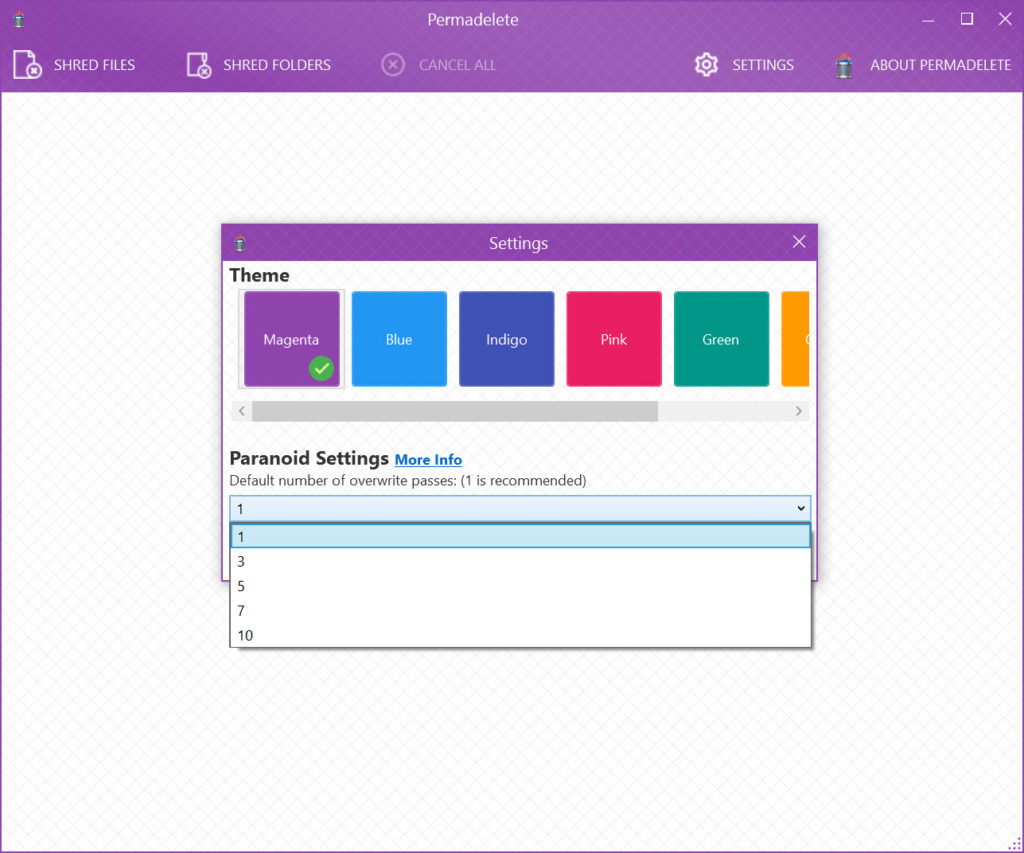Open the More Info link
The height and width of the screenshot is (853, 1024).
(428, 460)
